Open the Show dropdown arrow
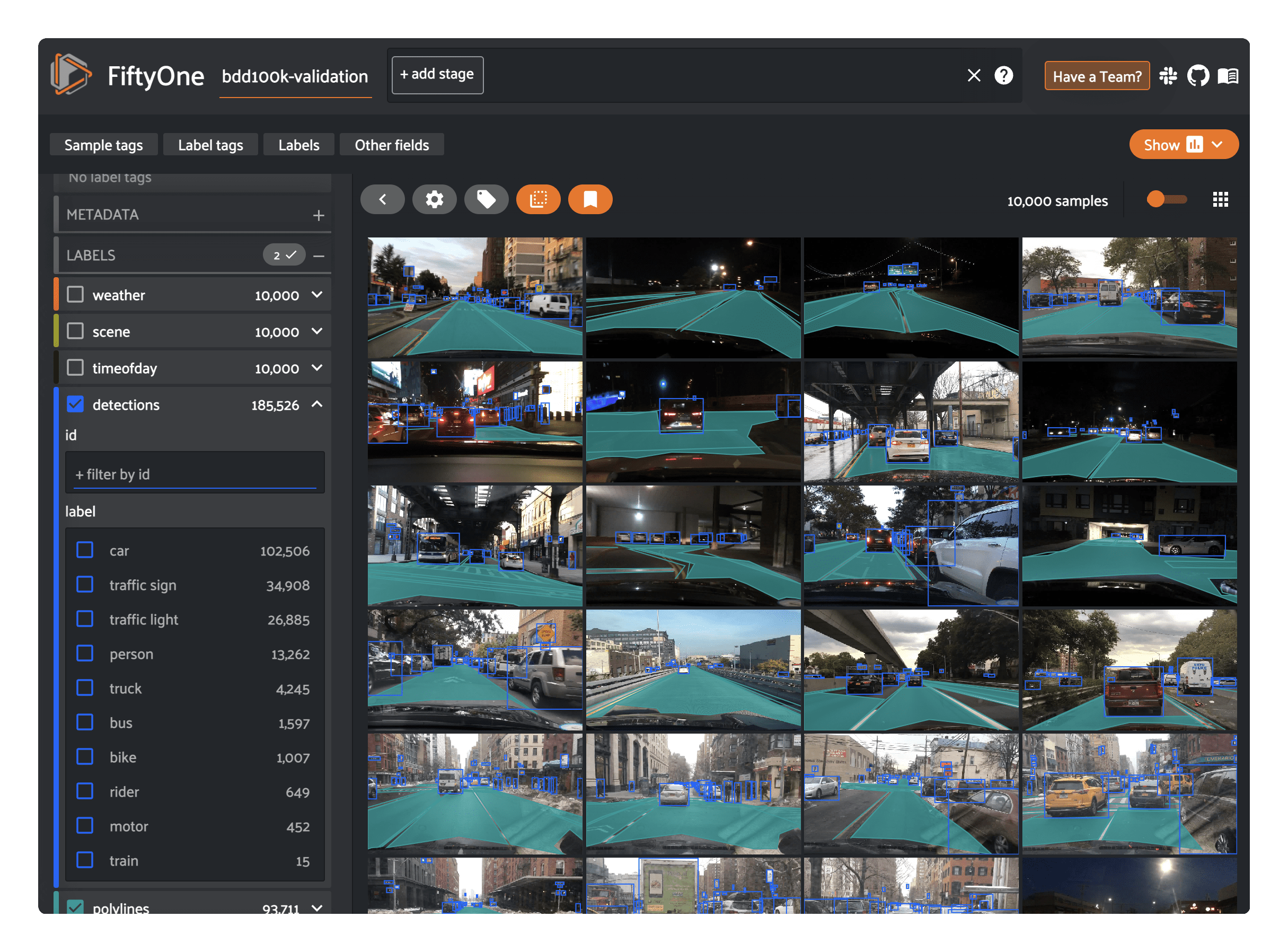This screenshot has width=1288, height=952. [1217, 145]
